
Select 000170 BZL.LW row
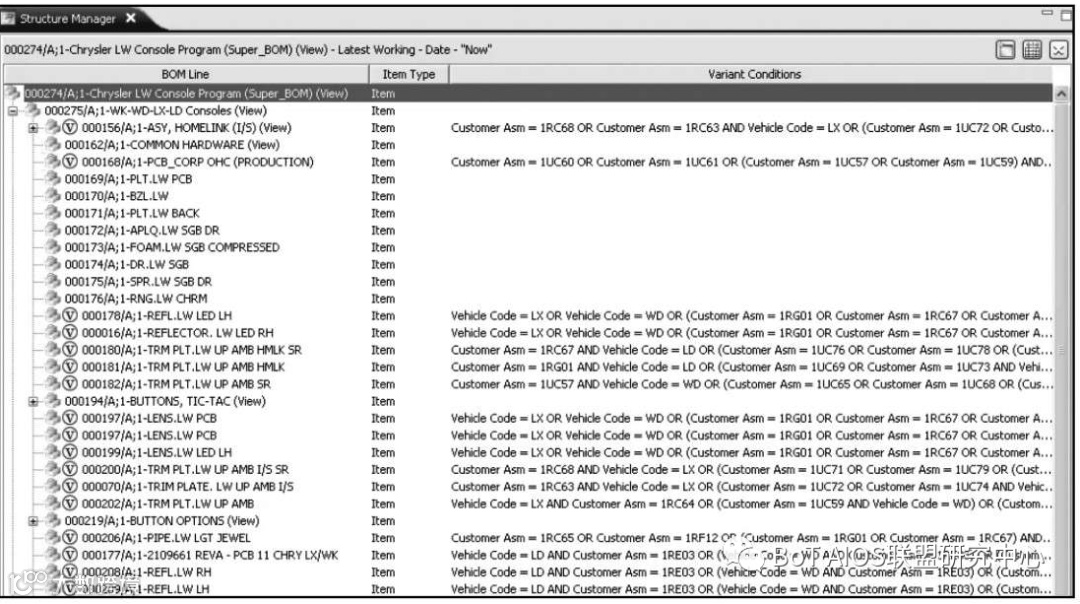[x=116, y=196]
